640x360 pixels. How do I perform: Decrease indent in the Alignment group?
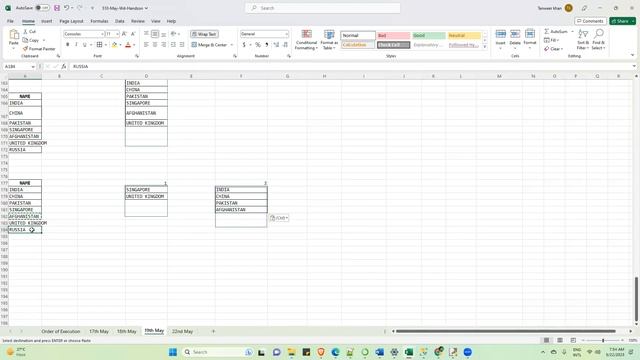click(x=173, y=44)
